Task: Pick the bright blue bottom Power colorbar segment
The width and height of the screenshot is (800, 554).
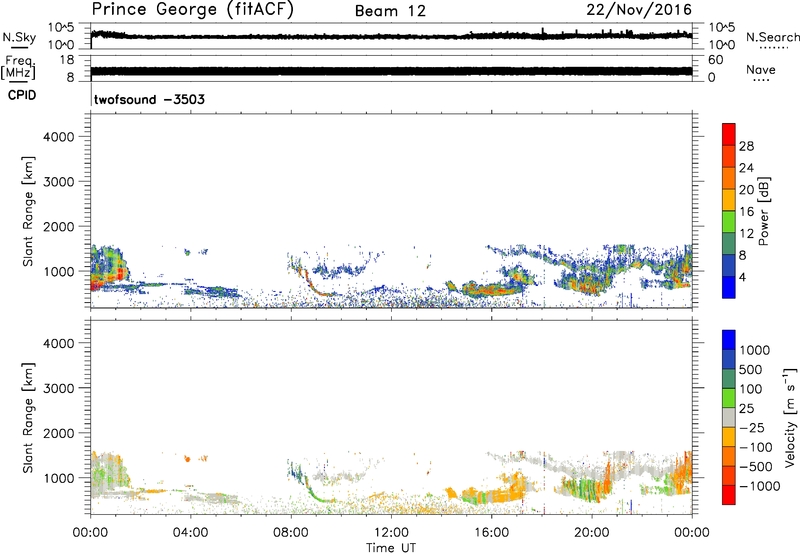Action: point(729,288)
